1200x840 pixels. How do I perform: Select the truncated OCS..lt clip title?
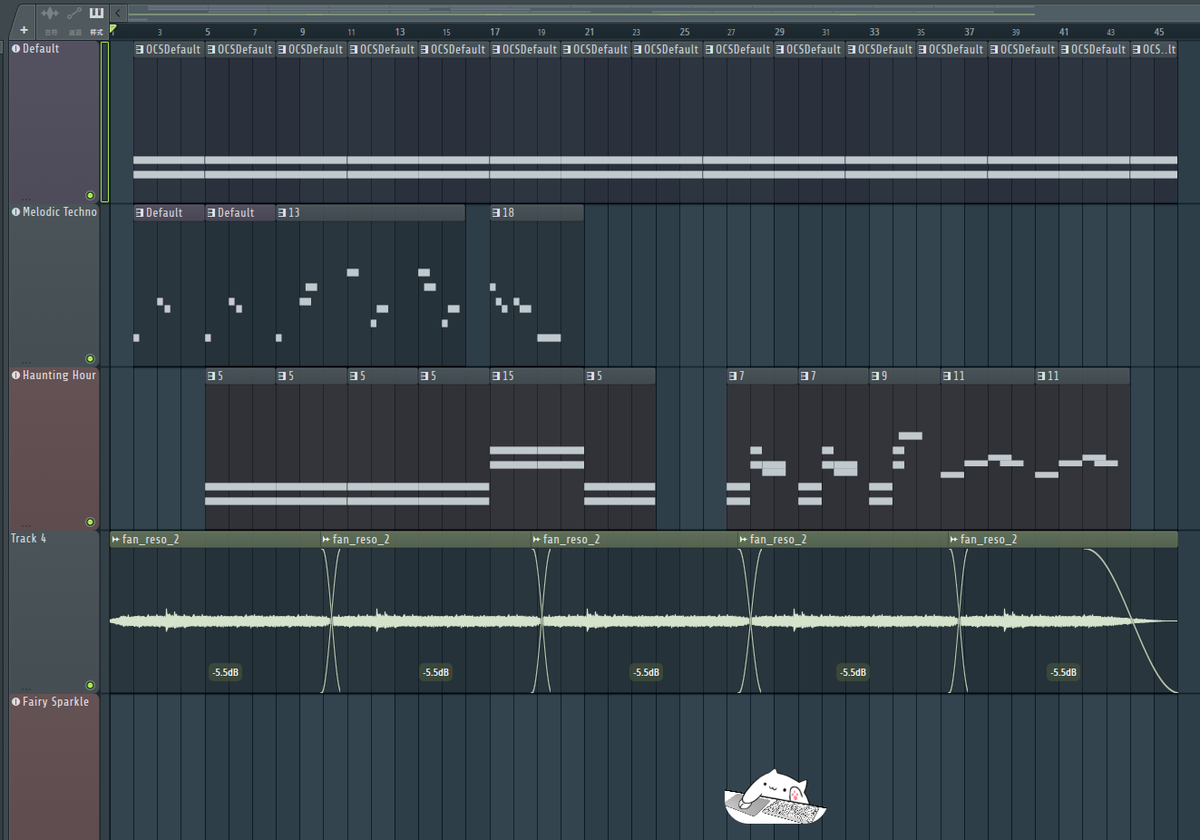click(x=1161, y=49)
